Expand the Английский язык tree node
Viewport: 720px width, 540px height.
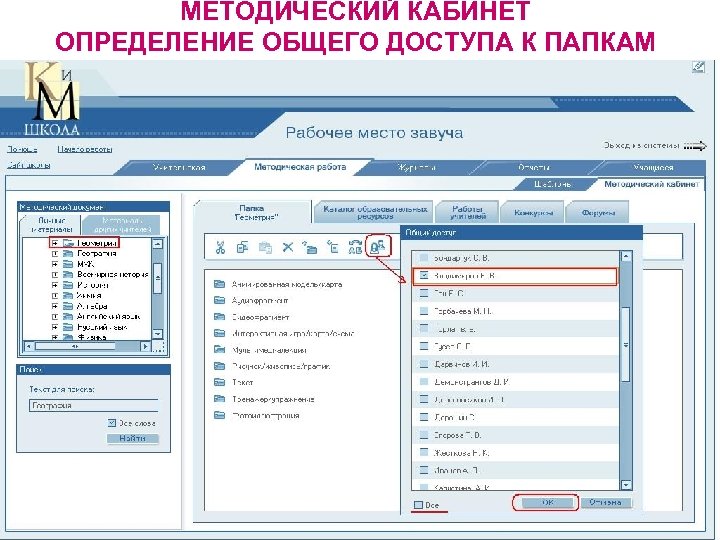pyautogui.click(x=55, y=317)
